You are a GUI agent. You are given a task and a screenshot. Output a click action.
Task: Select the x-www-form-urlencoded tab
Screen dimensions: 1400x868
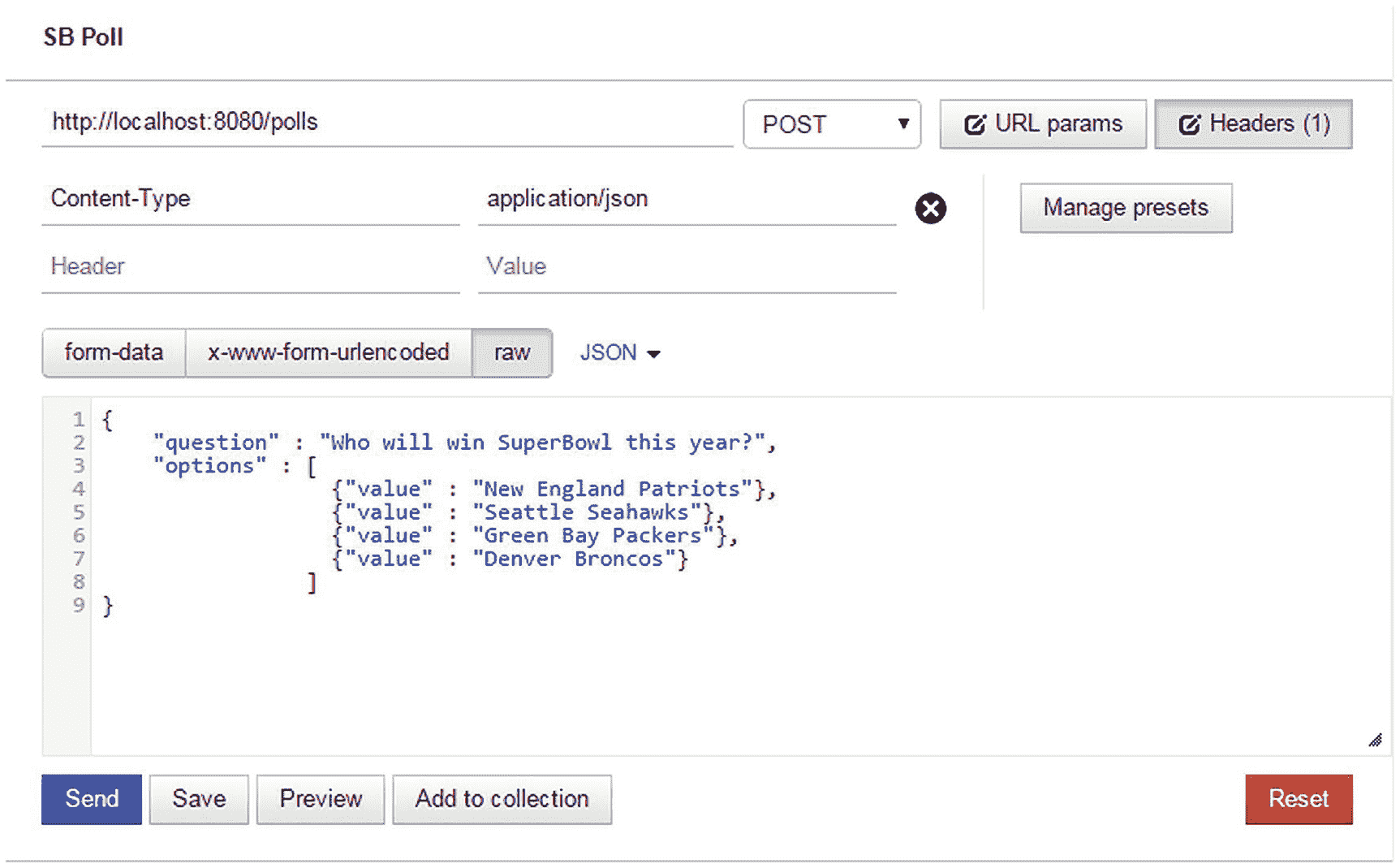pyautogui.click(x=328, y=353)
